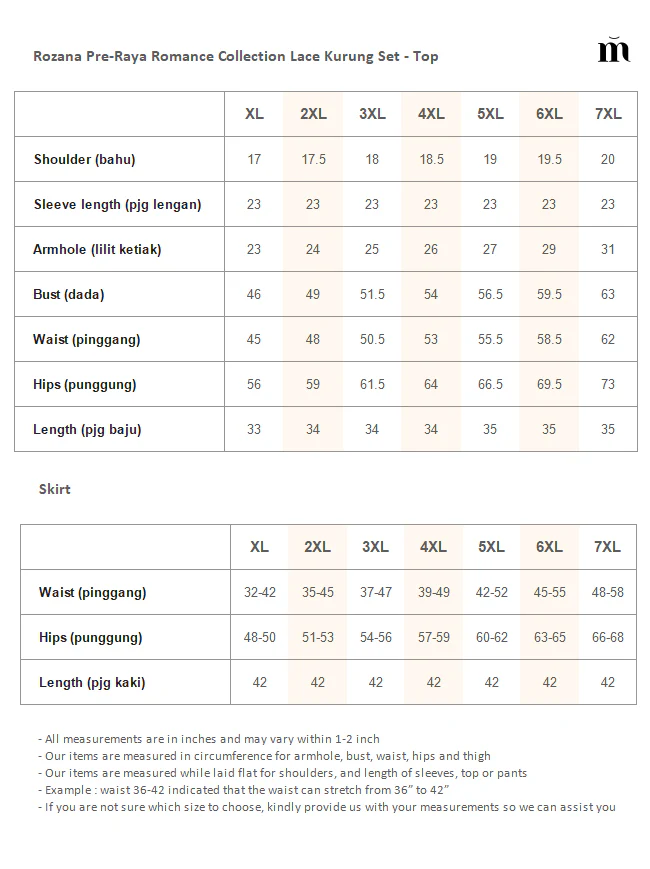The height and width of the screenshot is (869, 650).
Task: Click the brand logo icon at top right
Action: tap(614, 49)
